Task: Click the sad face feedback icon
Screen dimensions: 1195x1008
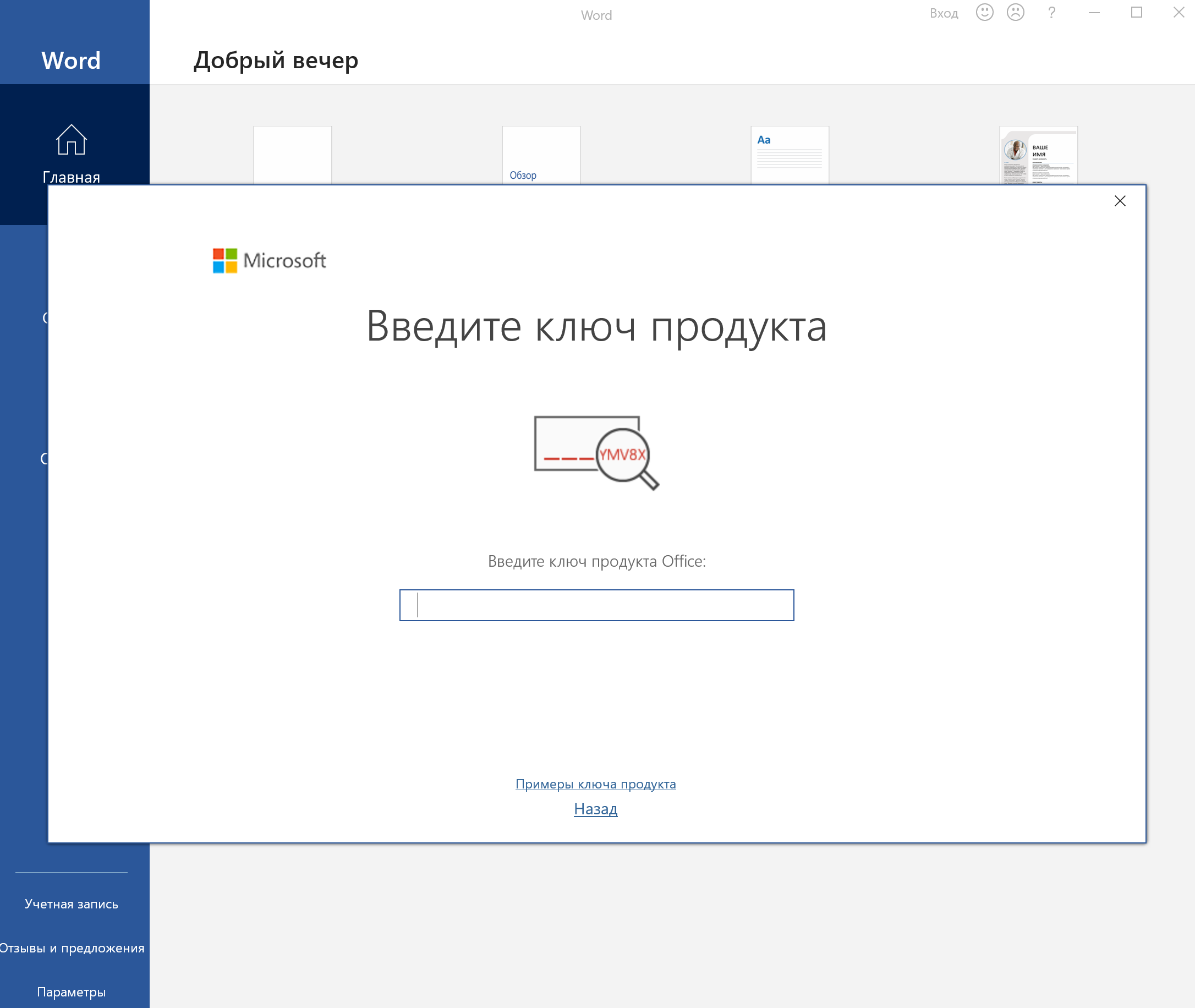Action: point(1015,13)
